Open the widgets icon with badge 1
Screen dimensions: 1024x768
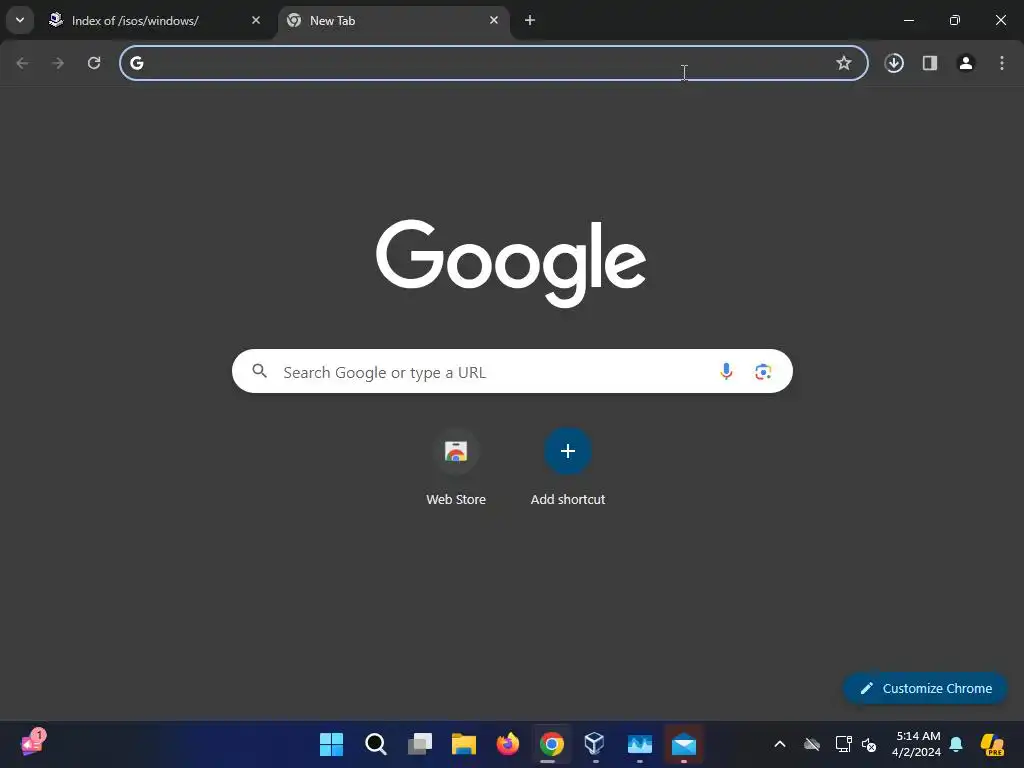[33, 742]
